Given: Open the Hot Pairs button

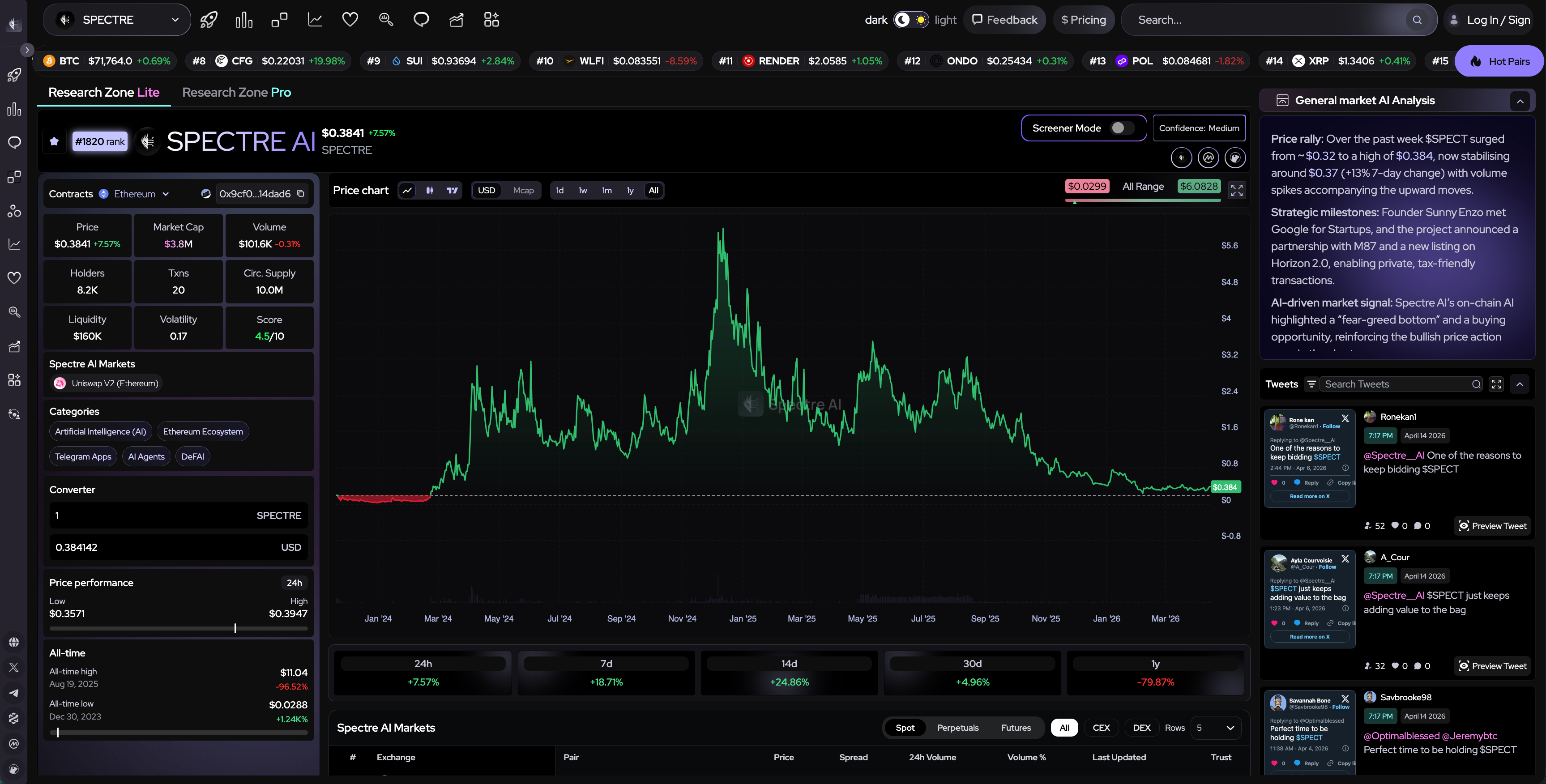Looking at the screenshot, I should [1500, 61].
